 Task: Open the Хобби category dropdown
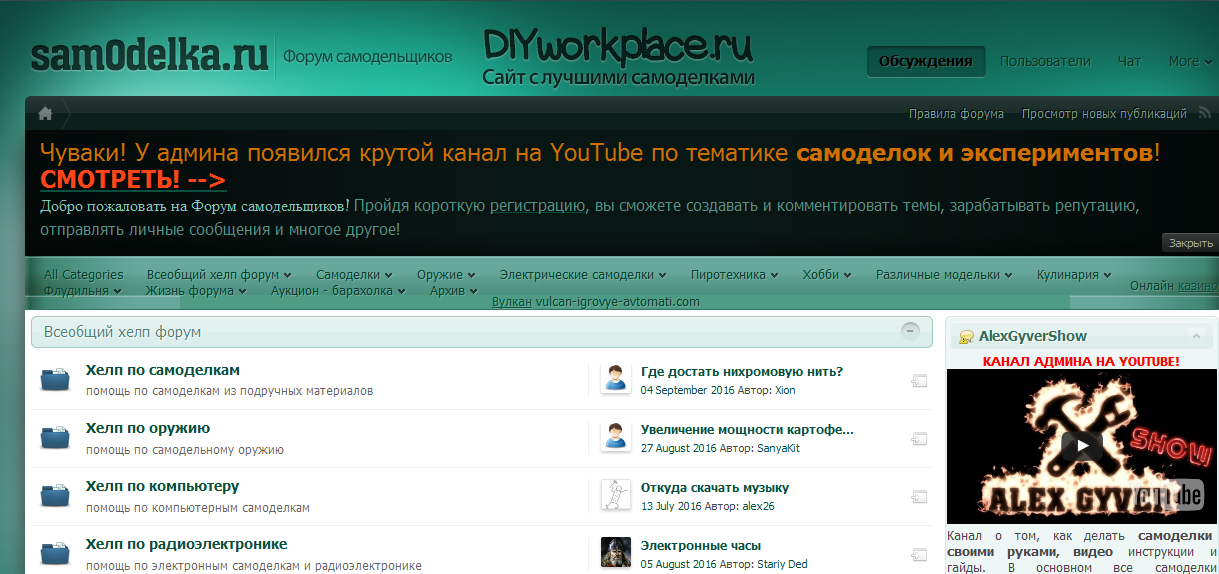[827, 274]
